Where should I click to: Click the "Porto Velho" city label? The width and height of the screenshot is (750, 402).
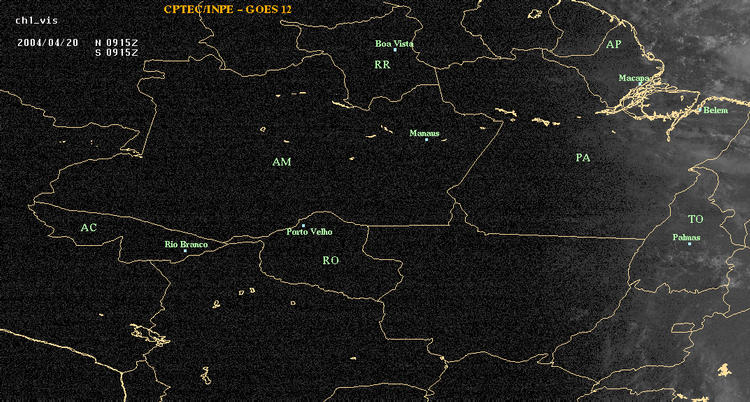point(309,232)
